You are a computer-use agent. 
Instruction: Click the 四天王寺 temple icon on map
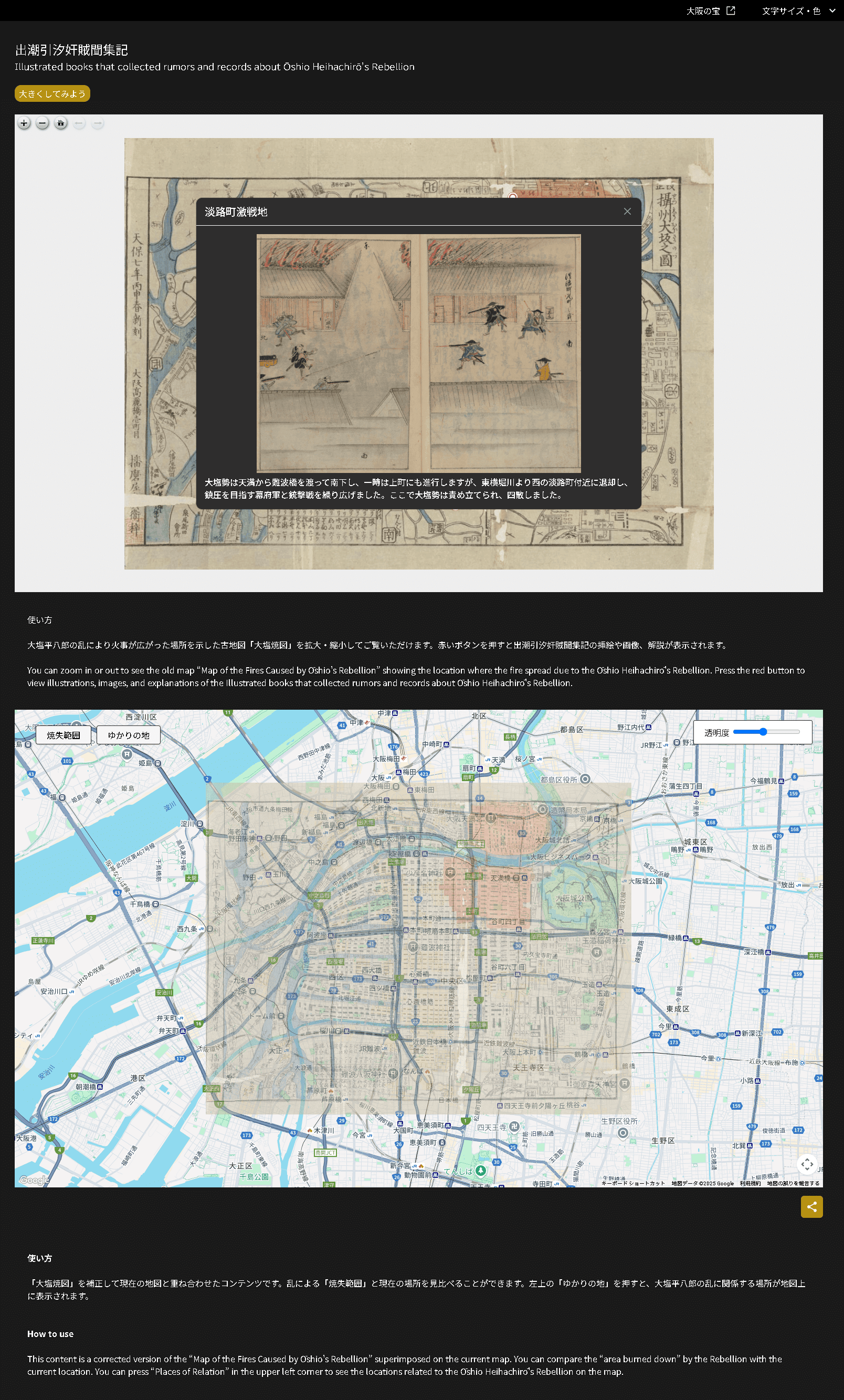514,1126
